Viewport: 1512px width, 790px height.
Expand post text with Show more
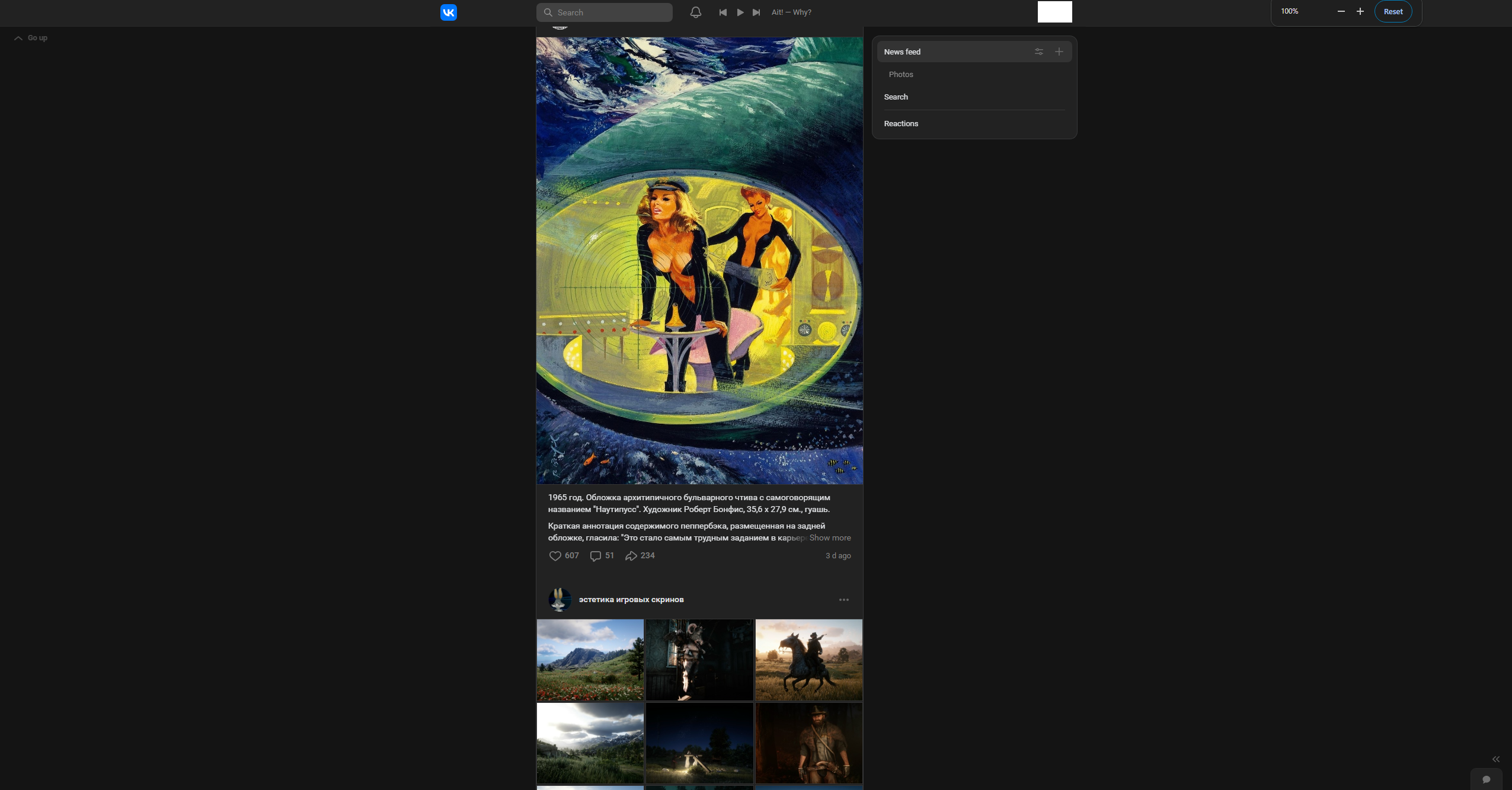[x=830, y=538]
